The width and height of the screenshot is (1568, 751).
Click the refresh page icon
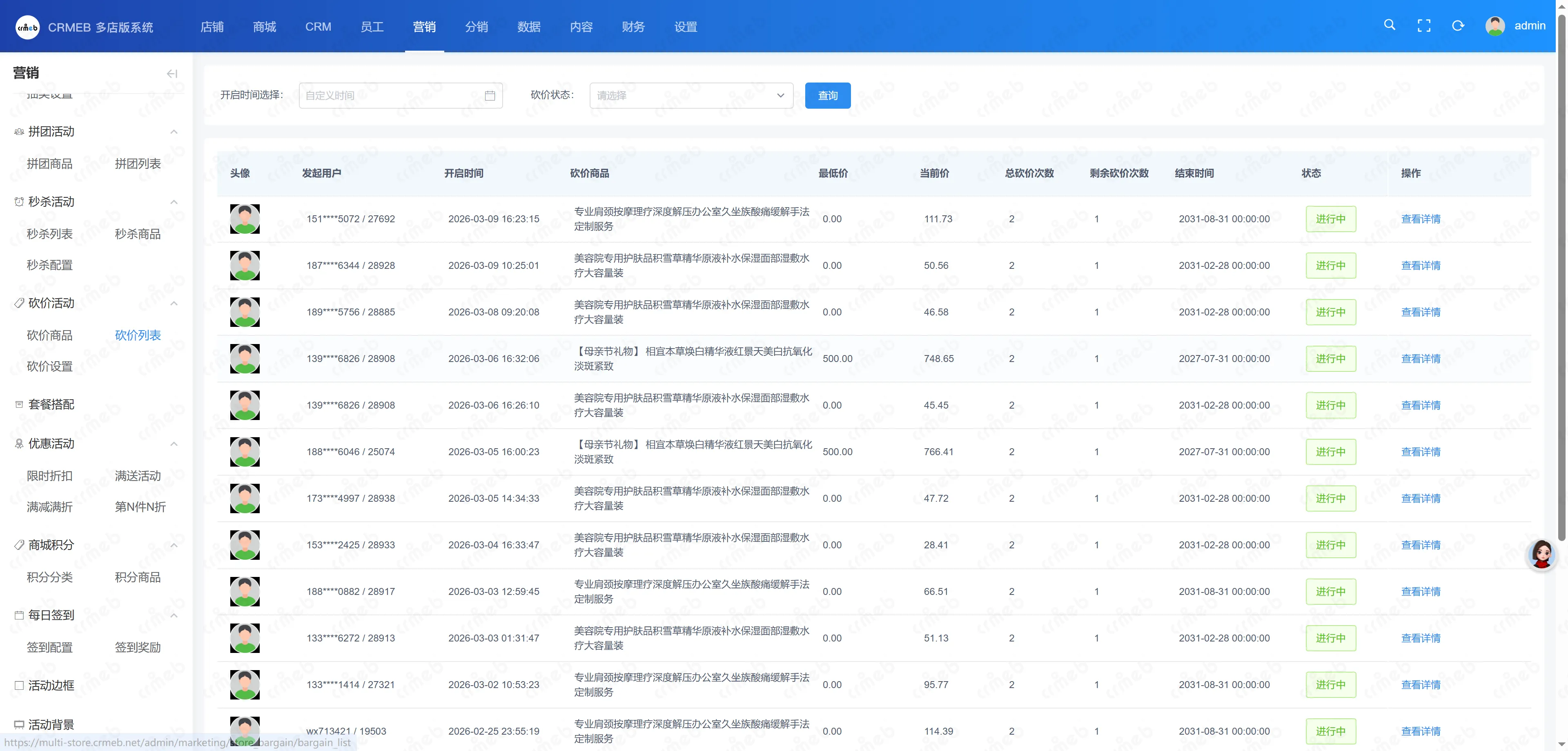click(1458, 26)
